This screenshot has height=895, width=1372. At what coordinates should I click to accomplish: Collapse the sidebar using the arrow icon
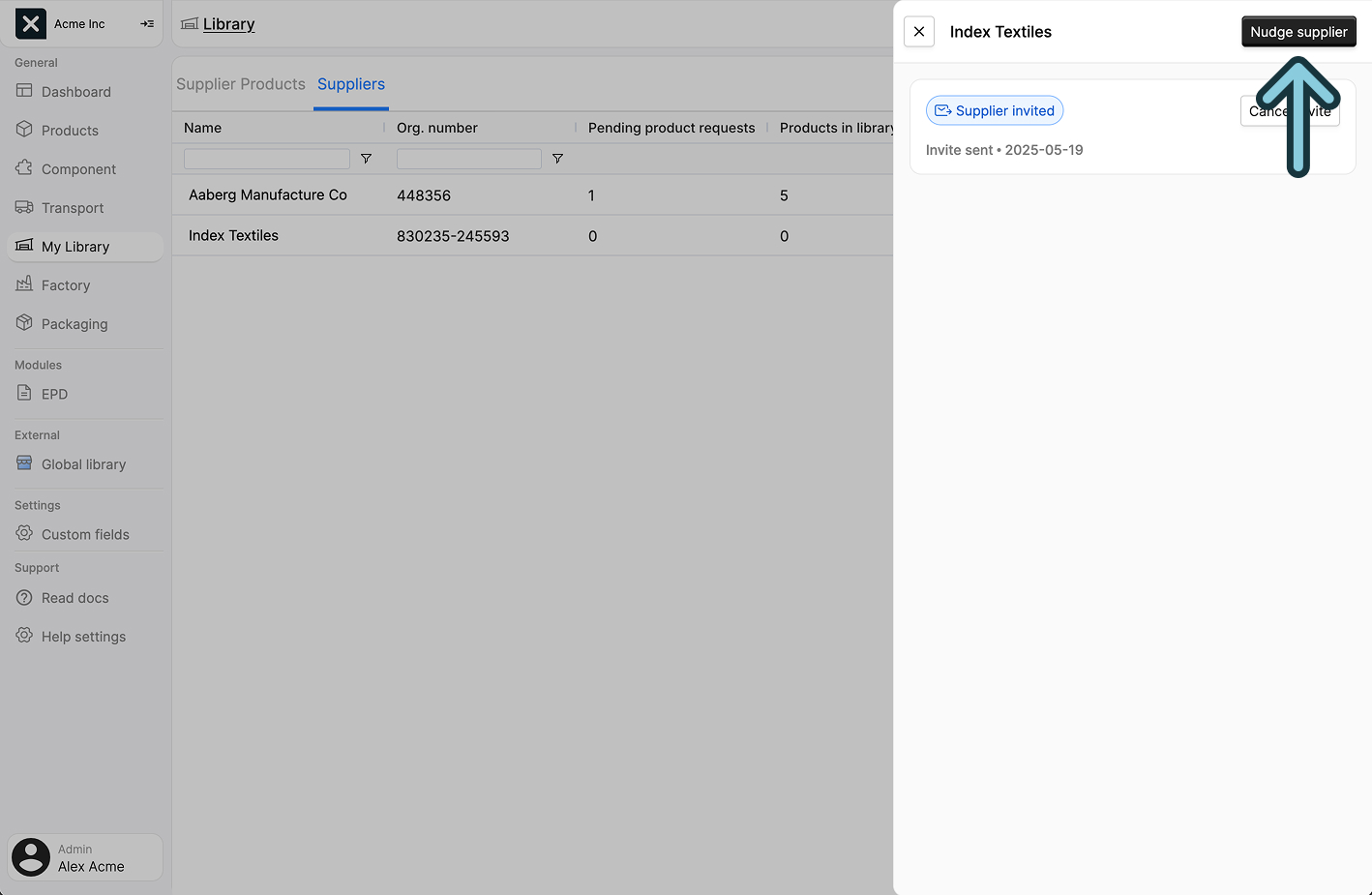[x=147, y=24]
